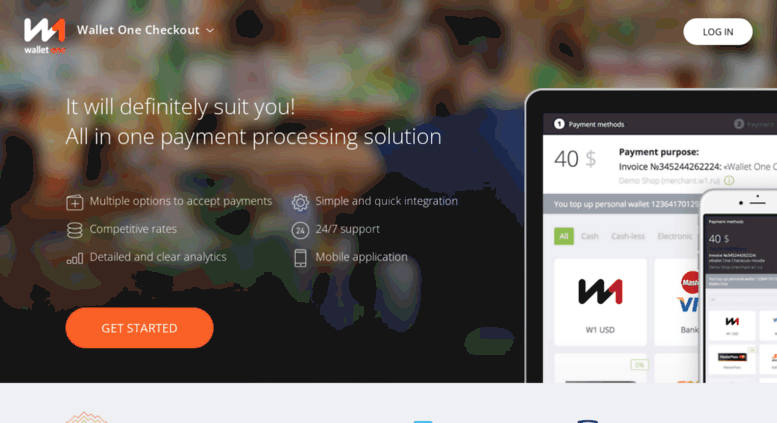Click the LOG IN button
The width and height of the screenshot is (777, 423).
pos(718,32)
